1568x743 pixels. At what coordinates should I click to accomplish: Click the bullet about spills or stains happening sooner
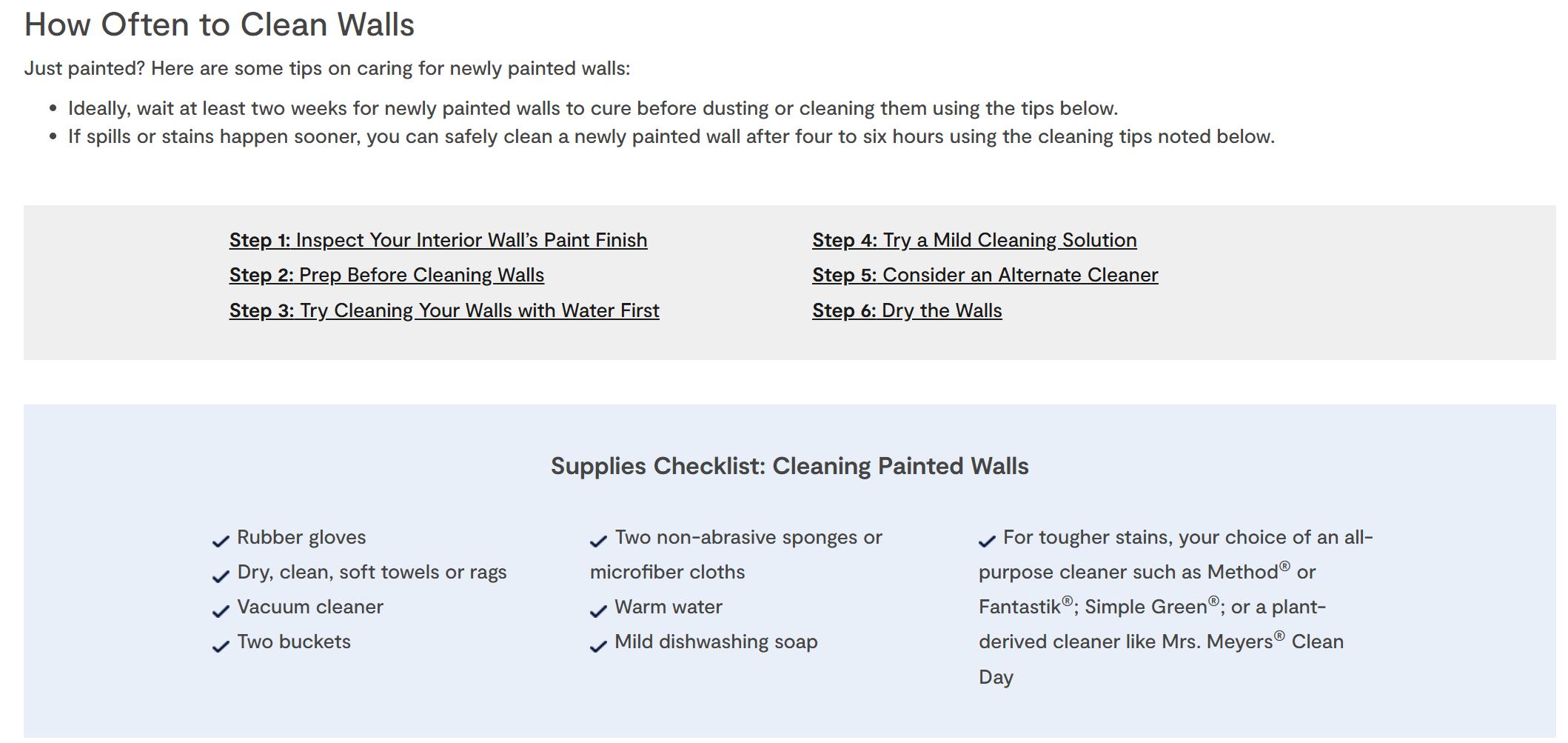[x=671, y=136]
